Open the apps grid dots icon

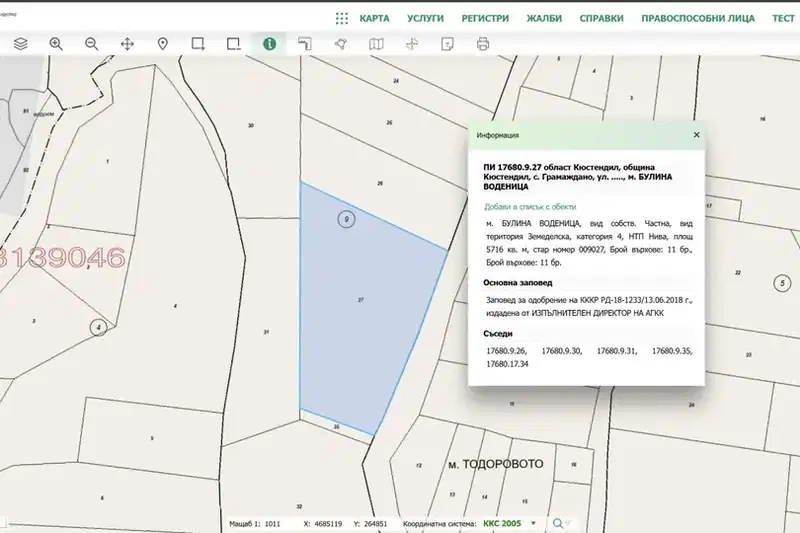tap(342, 18)
